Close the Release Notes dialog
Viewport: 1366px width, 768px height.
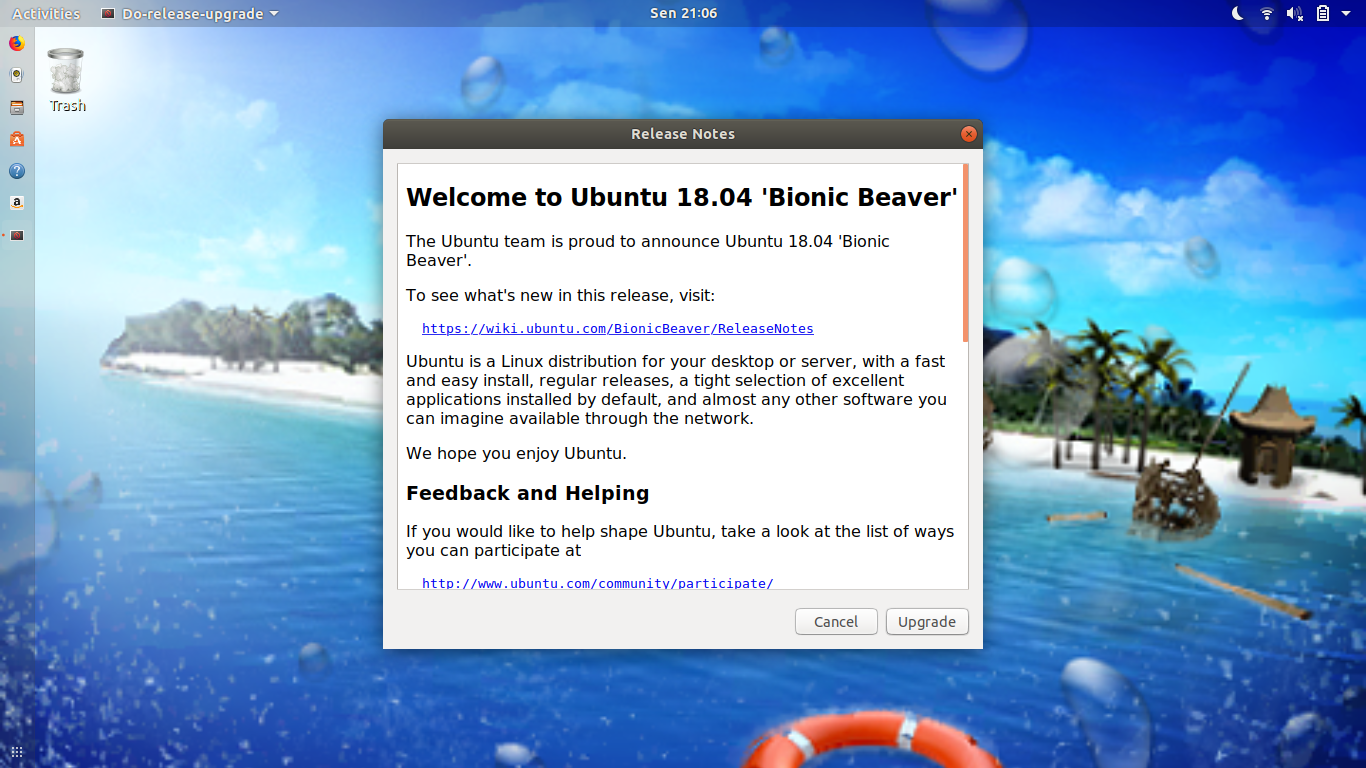(968, 134)
